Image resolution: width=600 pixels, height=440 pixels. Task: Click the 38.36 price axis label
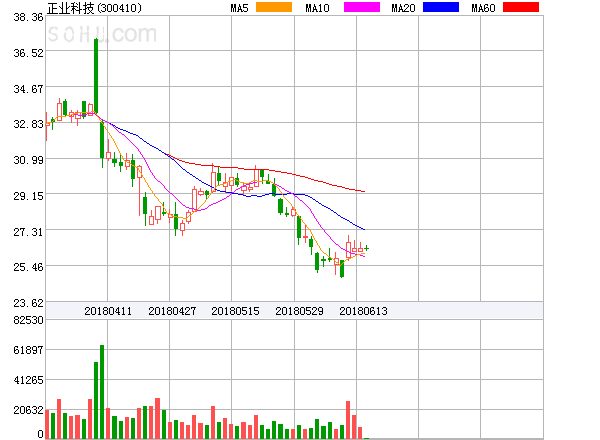[28, 17]
